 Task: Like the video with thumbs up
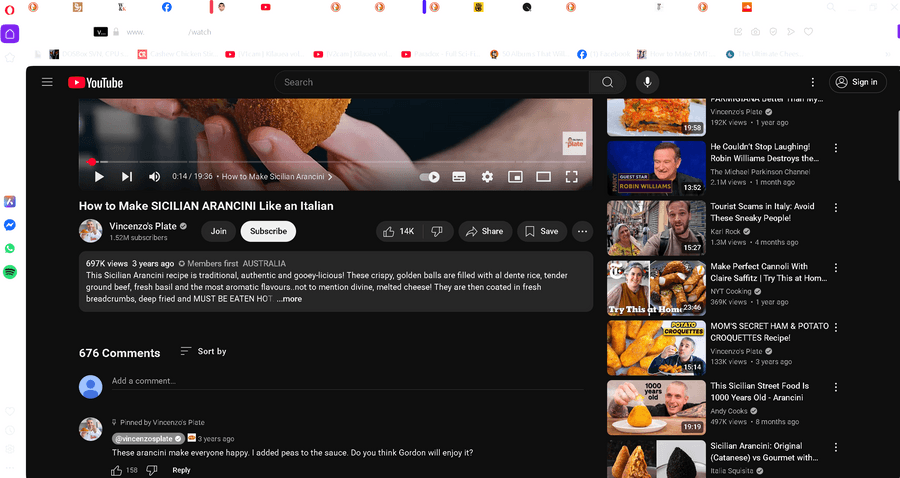398,231
